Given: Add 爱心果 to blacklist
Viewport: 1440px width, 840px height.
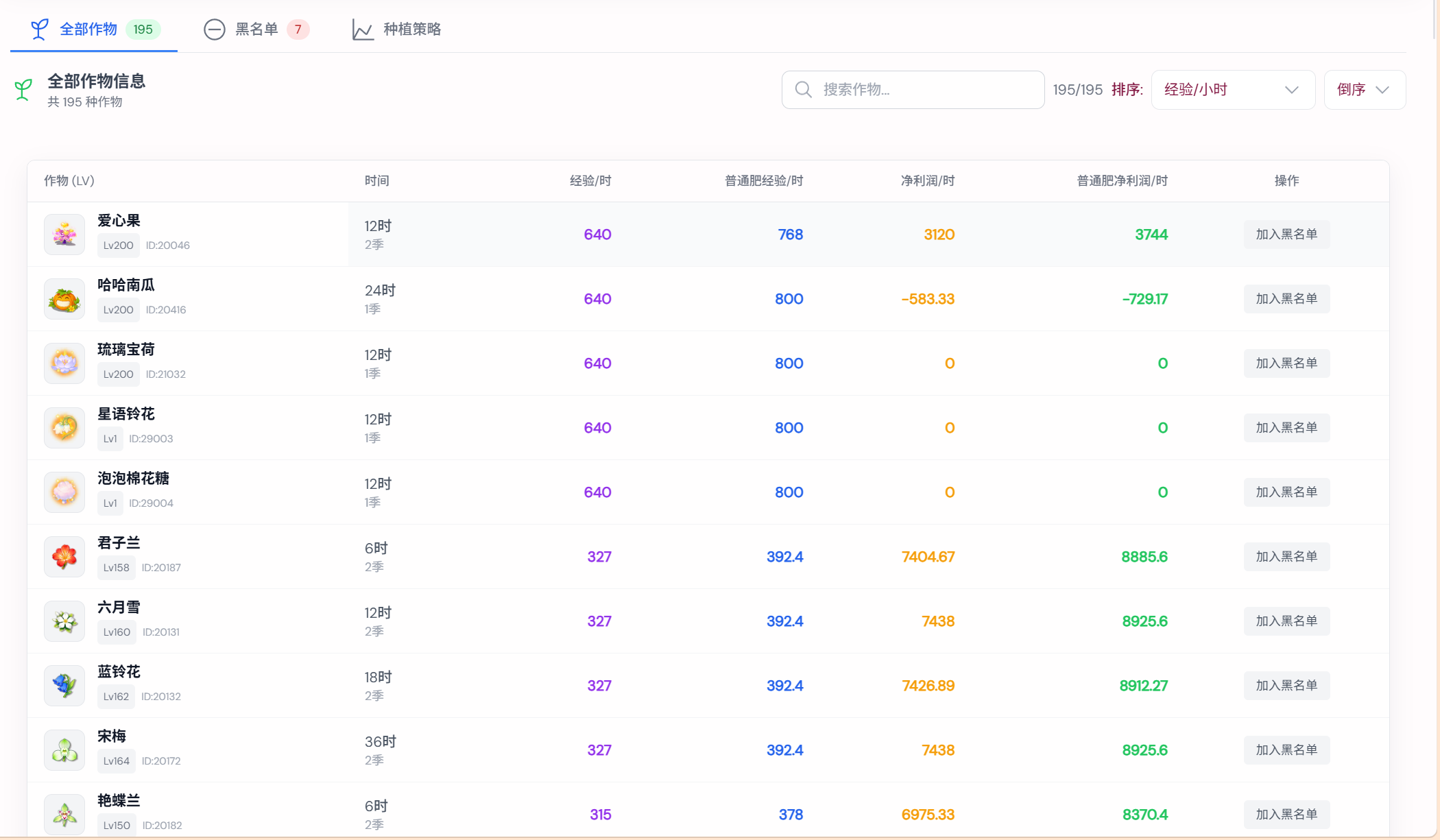Looking at the screenshot, I should [x=1286, y=235].
